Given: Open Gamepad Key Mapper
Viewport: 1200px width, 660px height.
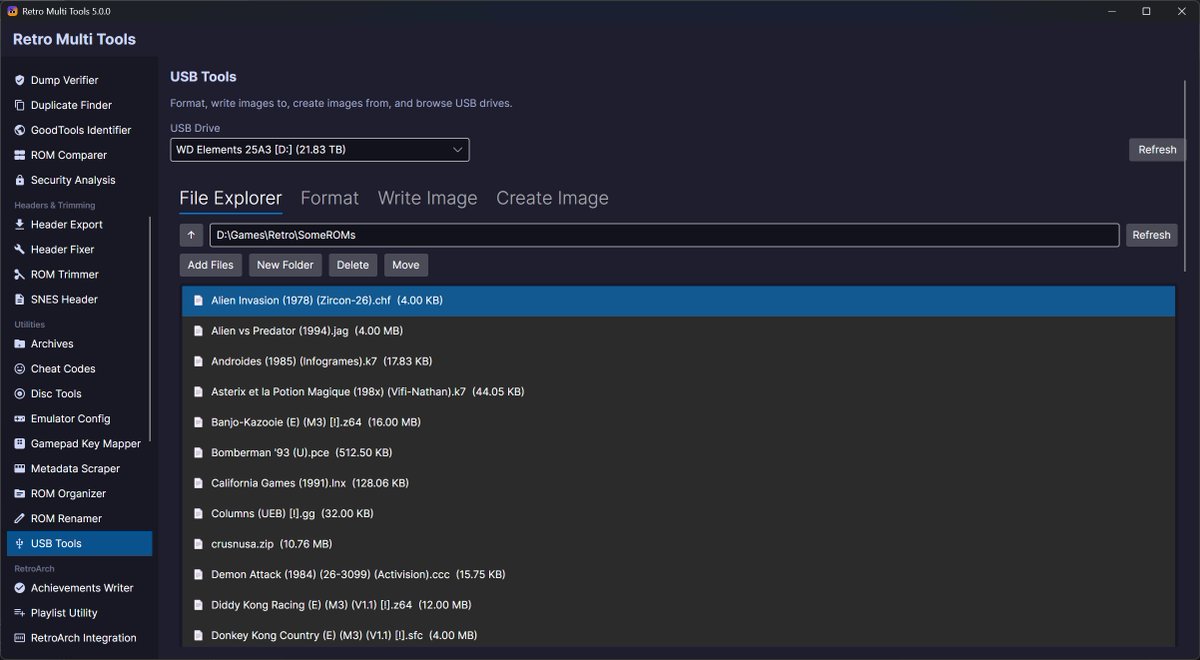Looking at the screenshot, I should point(77,444).
